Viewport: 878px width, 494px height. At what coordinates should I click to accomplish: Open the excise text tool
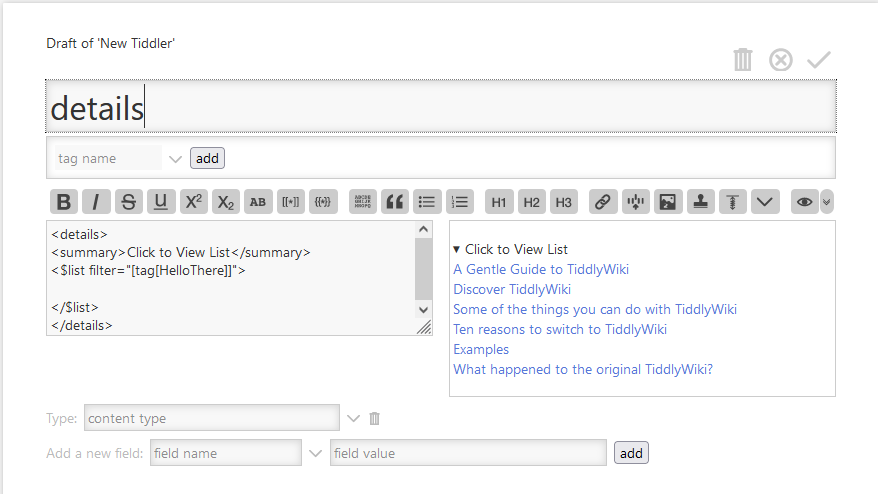[x=636, y=202]
